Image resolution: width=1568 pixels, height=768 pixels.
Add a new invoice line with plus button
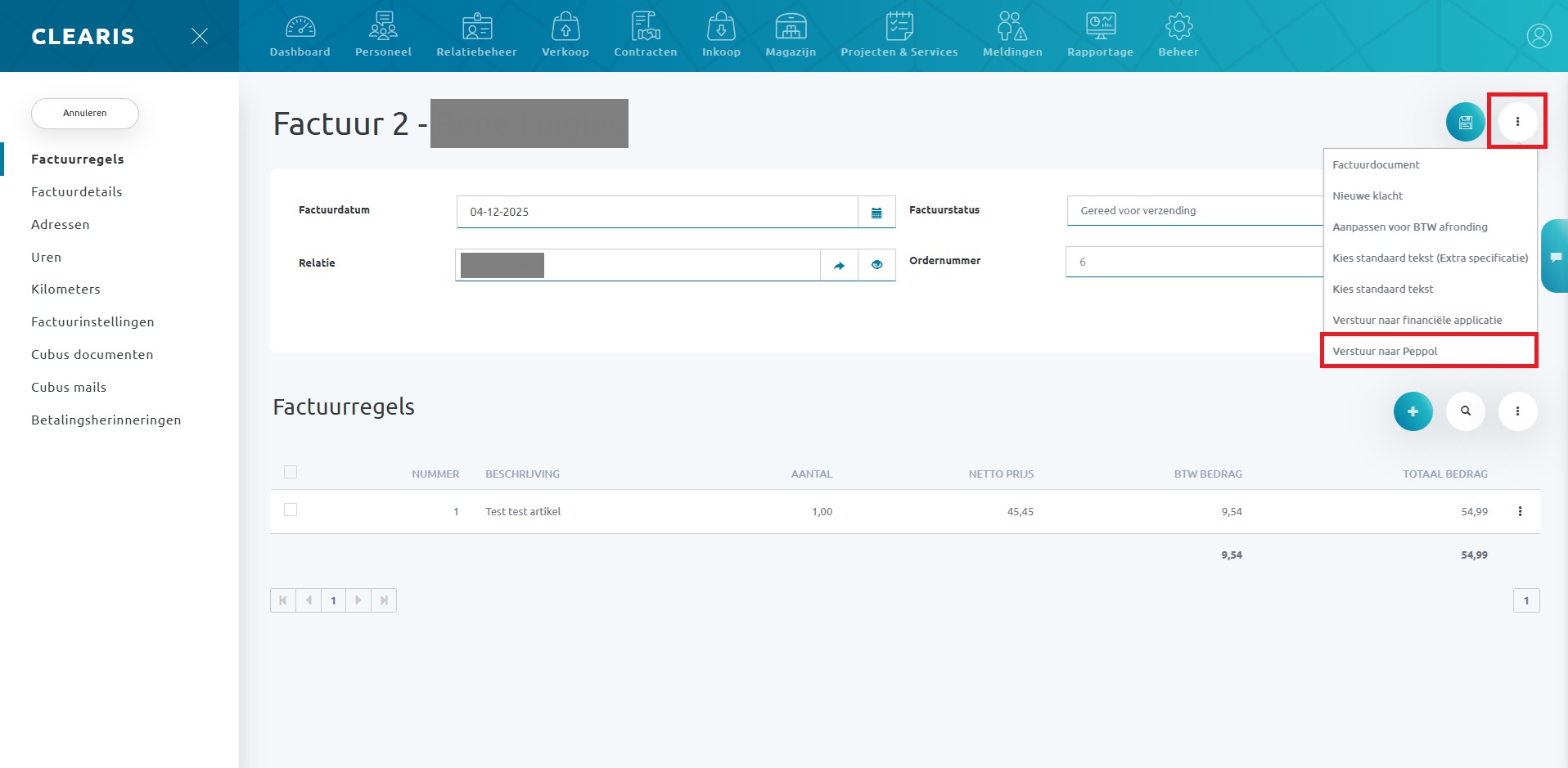pos(1413,411)
